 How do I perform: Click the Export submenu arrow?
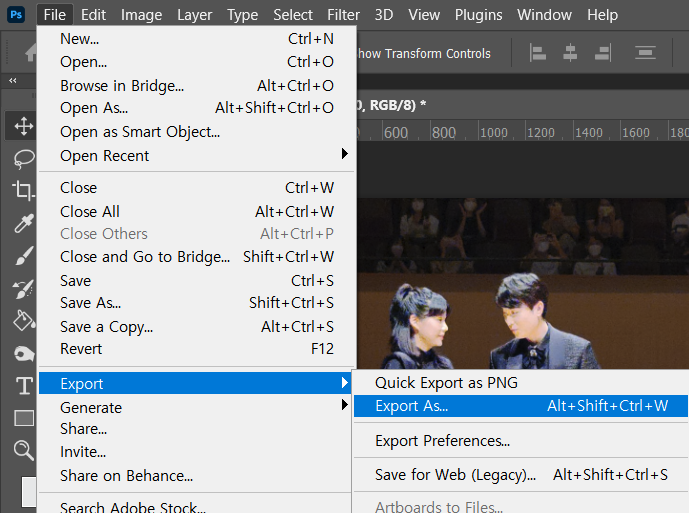[344, 383]
